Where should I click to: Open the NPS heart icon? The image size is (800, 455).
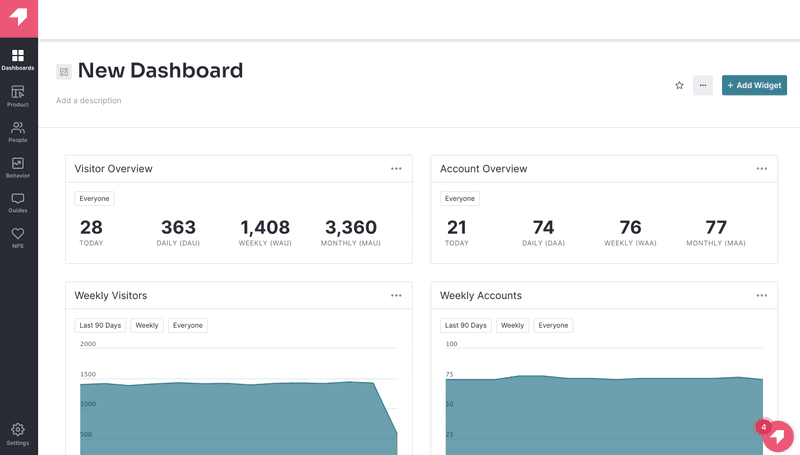click(18, 238)
